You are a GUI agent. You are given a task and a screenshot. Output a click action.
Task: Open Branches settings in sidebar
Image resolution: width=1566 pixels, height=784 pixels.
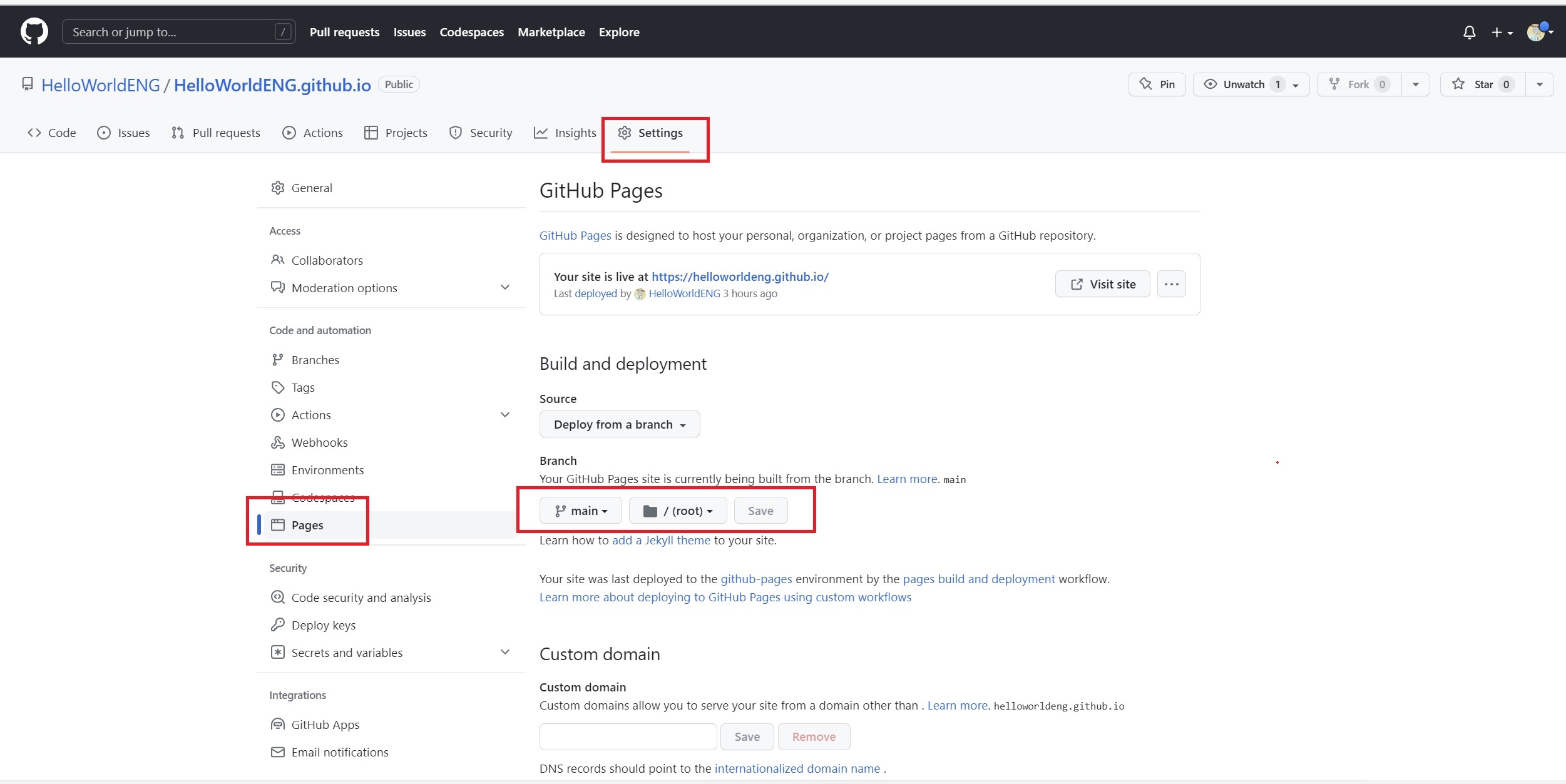pyautogui.click(x=391, y=360)
